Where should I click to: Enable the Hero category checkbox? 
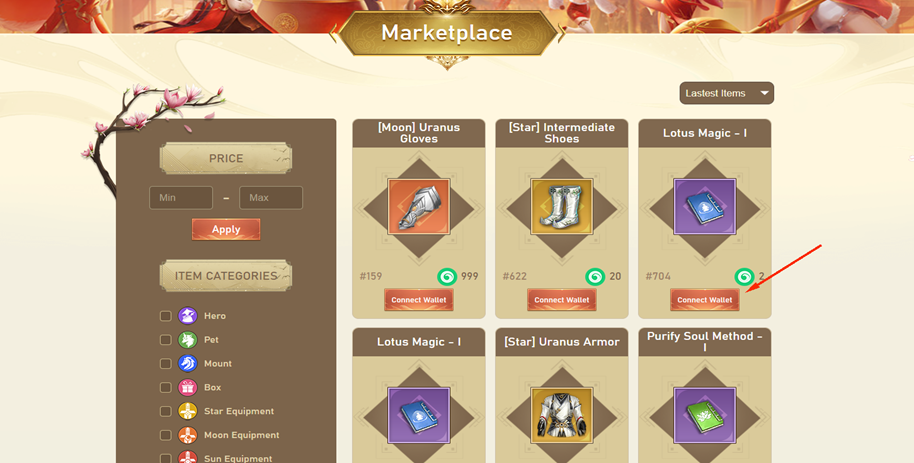pyautogui.click(x=166, y=315)
